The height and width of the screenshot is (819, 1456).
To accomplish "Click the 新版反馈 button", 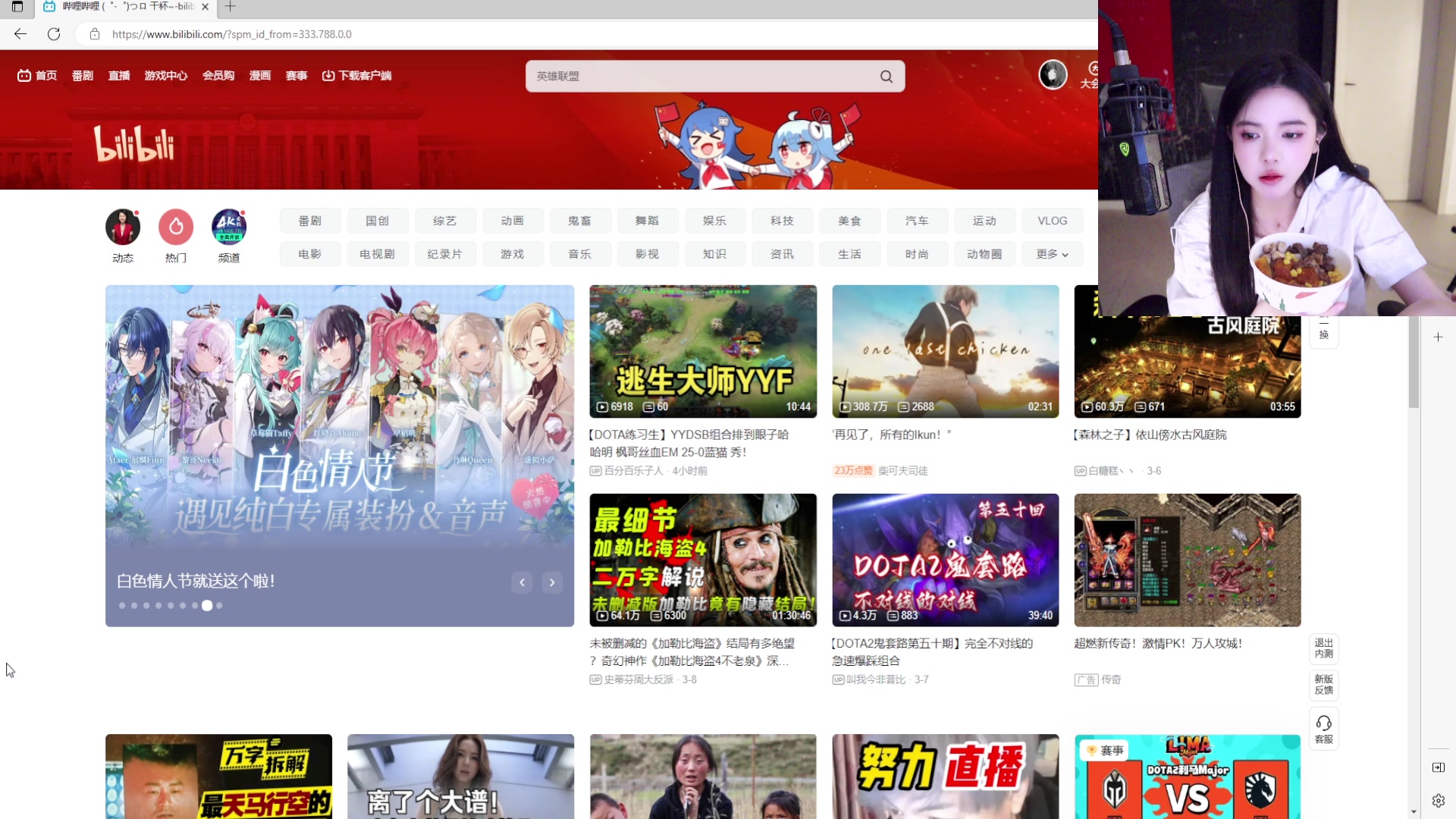I will coord(1323,685).
